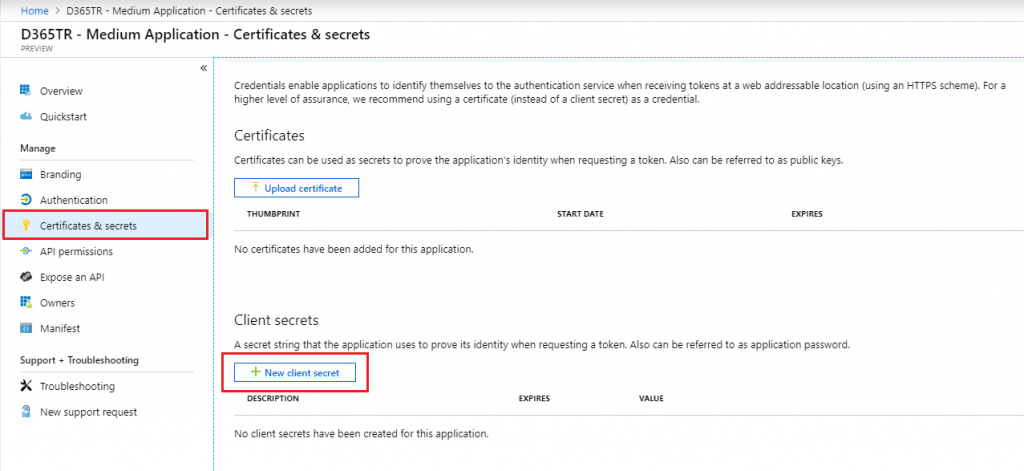This screenshot has height=471, width=1024.
Task: Click the page title D365TR - Medium Application
Action: click(196, 34)
